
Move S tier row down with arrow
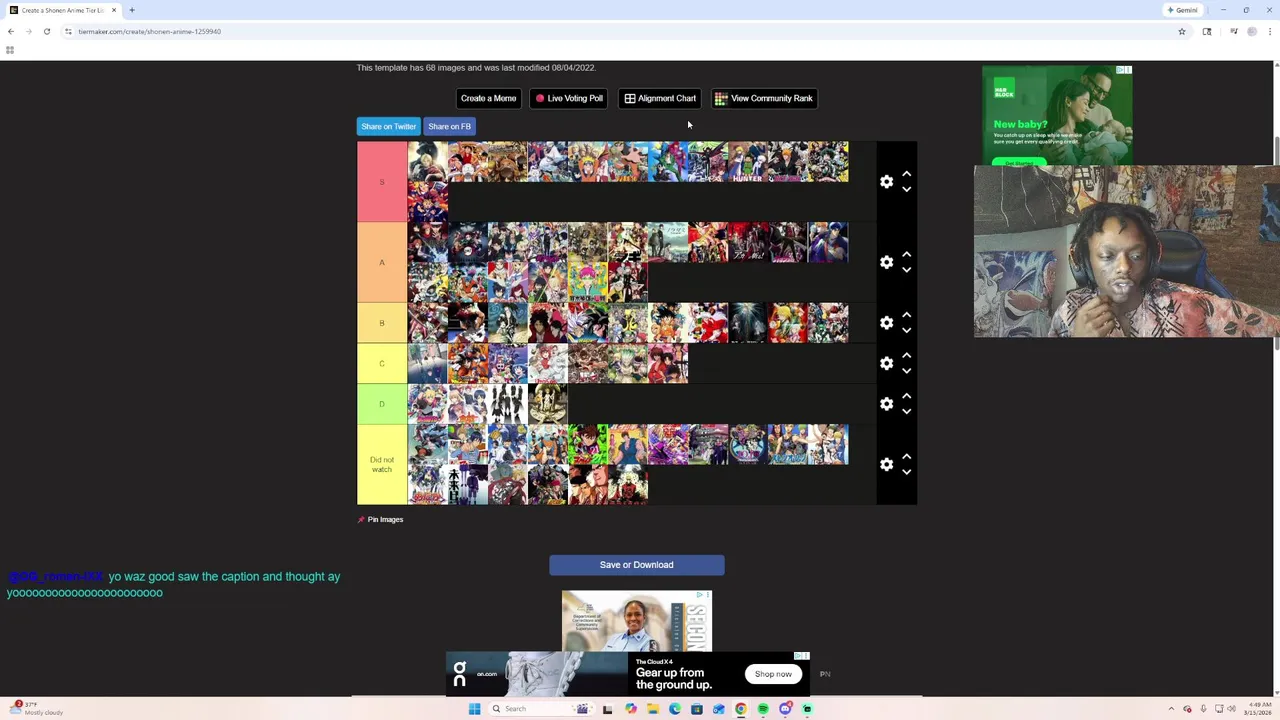pyautogui.click(x=907, y=189)
